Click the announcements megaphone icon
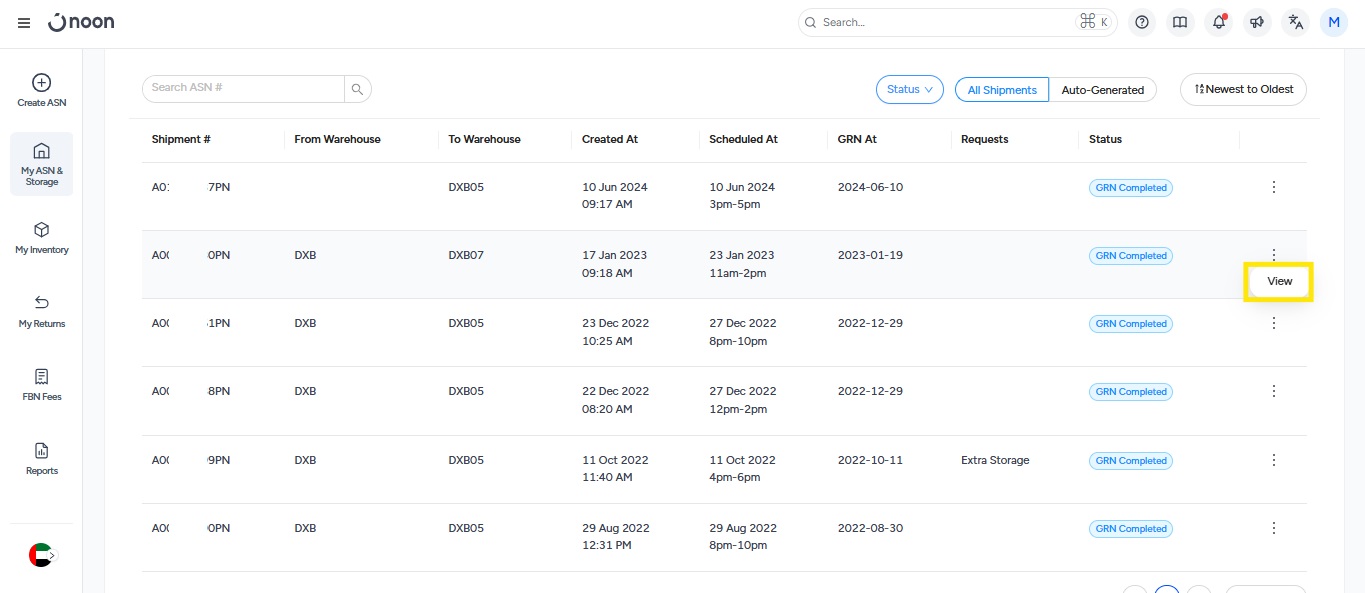Image resolution: width=1365 pixels, height=593 pixels. [1257, 22]
